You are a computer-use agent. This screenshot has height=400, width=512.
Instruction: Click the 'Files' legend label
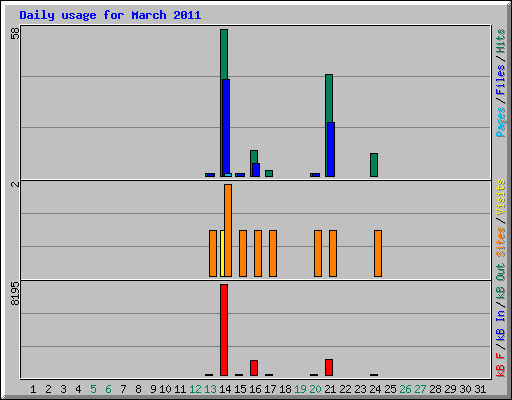pos(500,80)
